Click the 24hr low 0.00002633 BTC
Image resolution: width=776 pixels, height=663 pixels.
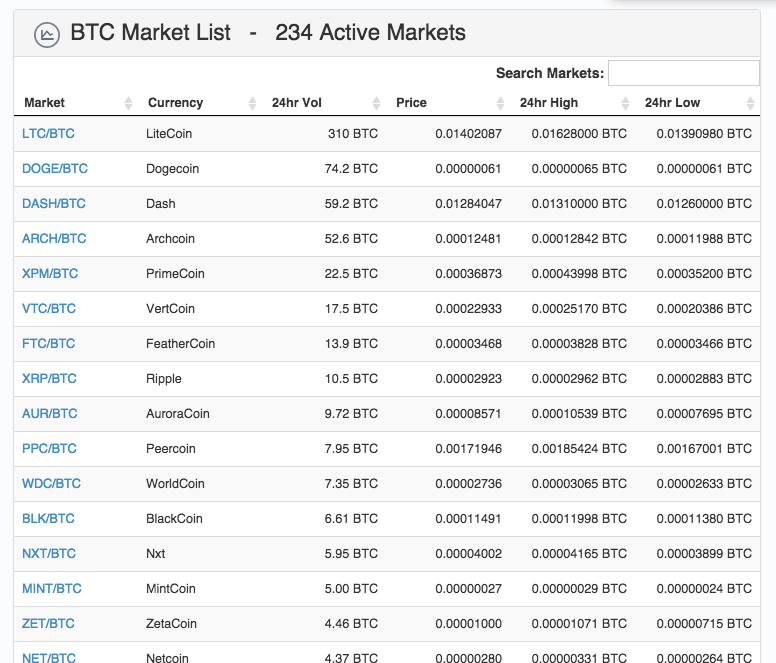(704, 483)
